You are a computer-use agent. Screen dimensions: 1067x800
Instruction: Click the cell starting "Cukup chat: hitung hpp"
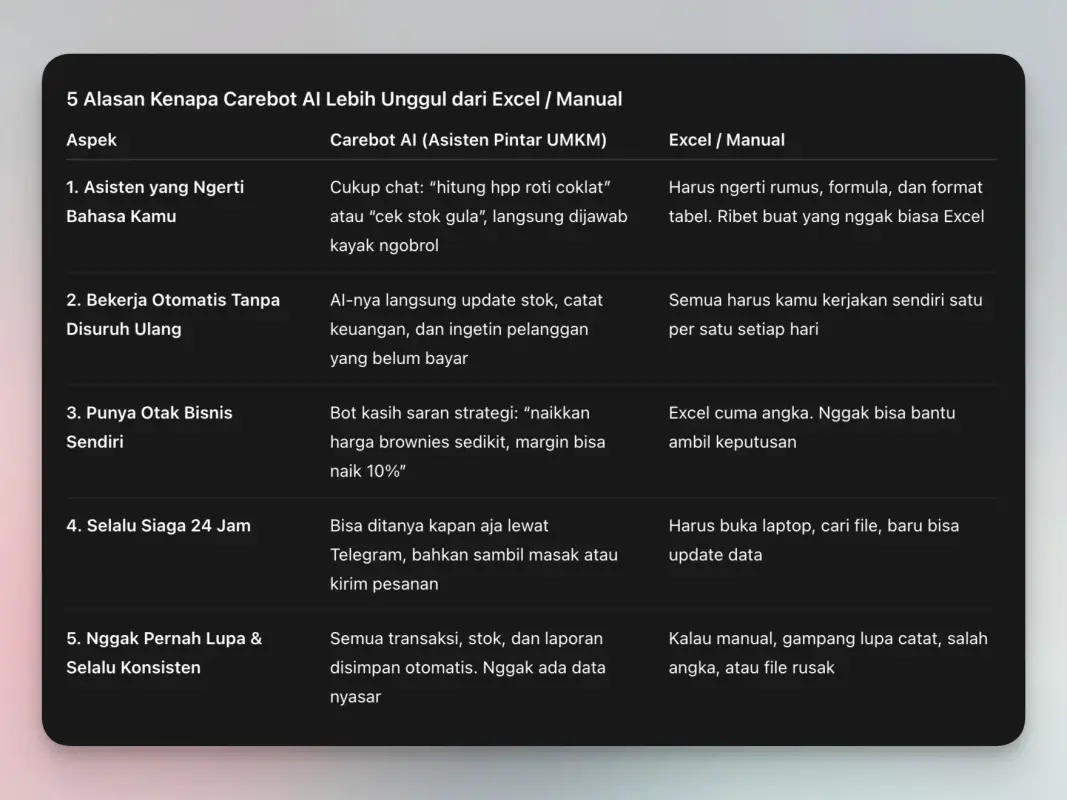point(478,216)
